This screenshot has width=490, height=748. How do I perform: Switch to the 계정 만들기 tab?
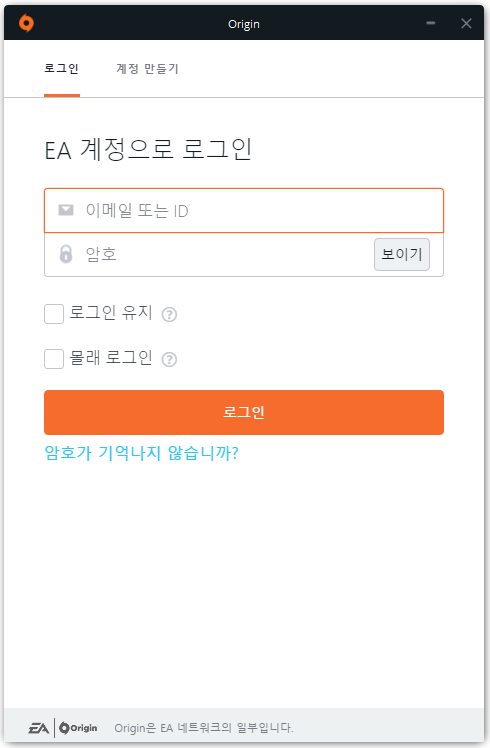point(147,69)
